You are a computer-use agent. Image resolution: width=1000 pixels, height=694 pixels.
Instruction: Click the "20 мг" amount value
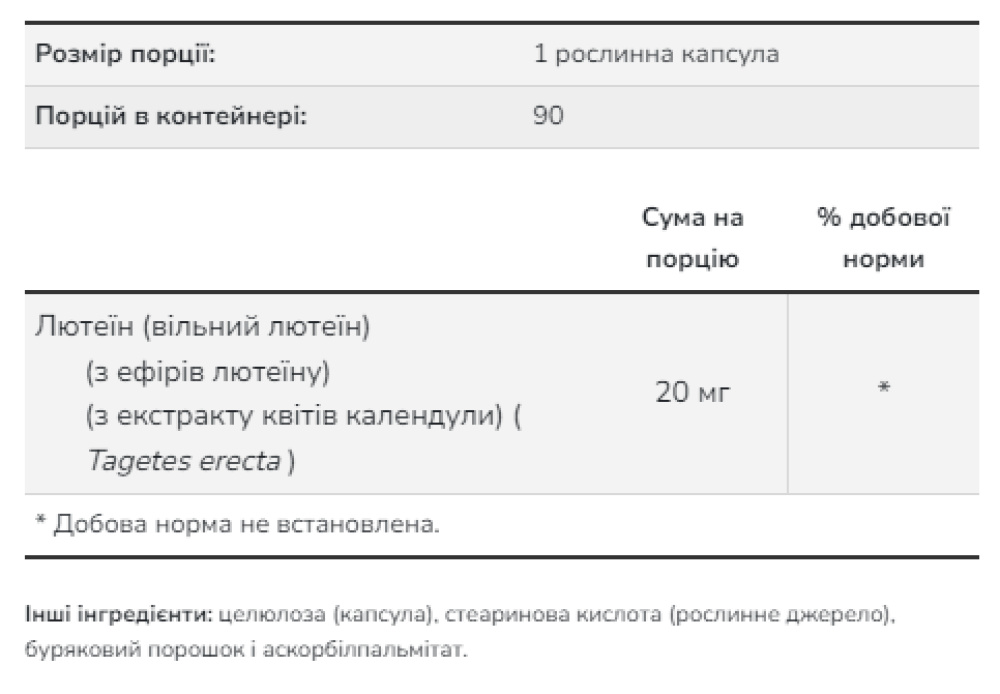(x=693, y=393)
